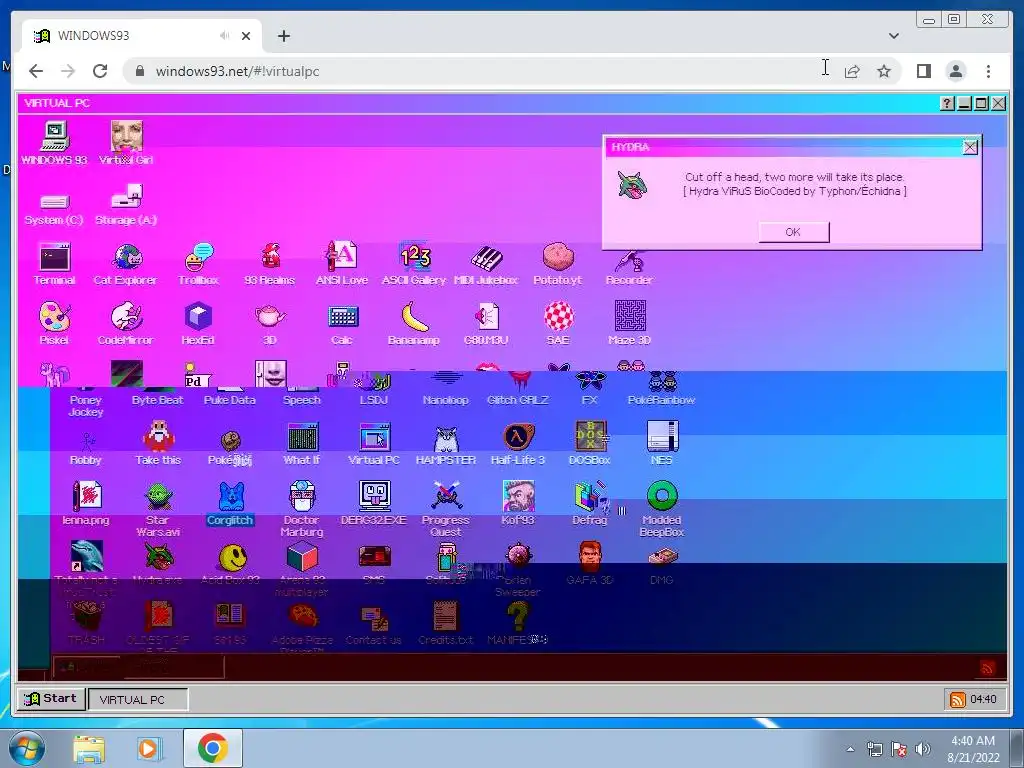This screenshot has width=1024, height=768.
Task: Open the lenna.png image file
Action: click(x=86, y=496)
